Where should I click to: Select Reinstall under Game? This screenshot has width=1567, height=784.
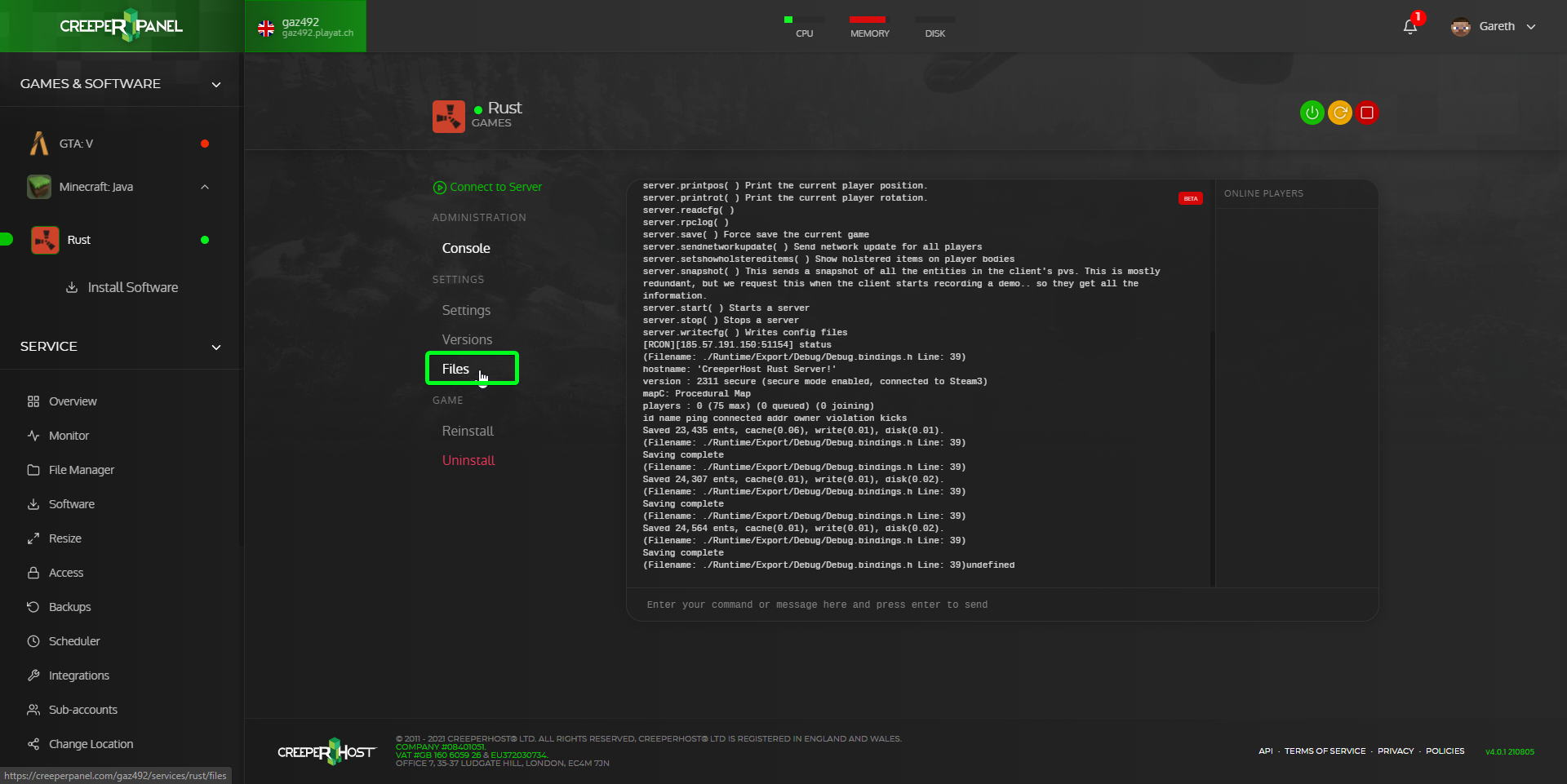(x=468, y=431)
